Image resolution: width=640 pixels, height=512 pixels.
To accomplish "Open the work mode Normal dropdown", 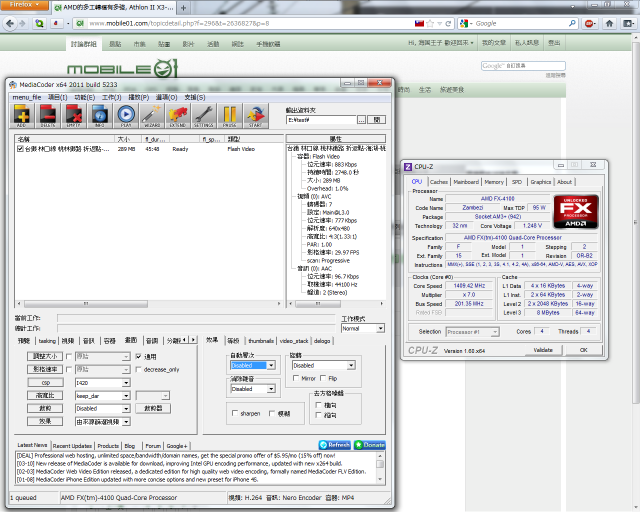I will click(x=363, y=328).
